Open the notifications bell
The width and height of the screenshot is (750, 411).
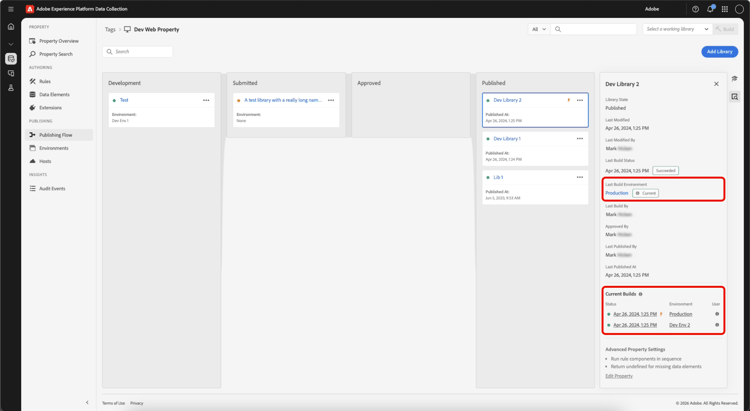click(710, 9)
